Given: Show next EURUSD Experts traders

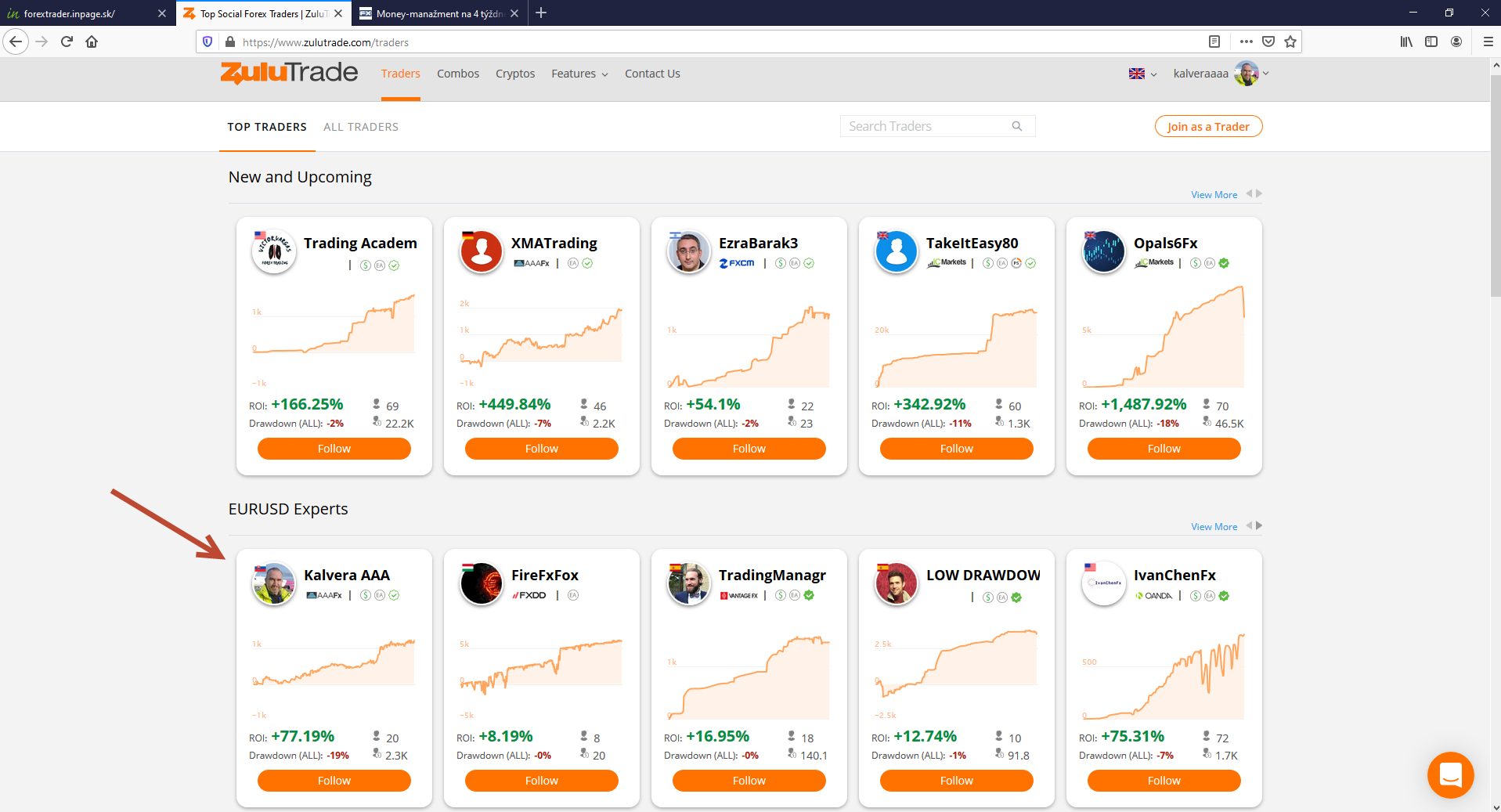Looking at the screenshot, I should (x=1259, y=525).
